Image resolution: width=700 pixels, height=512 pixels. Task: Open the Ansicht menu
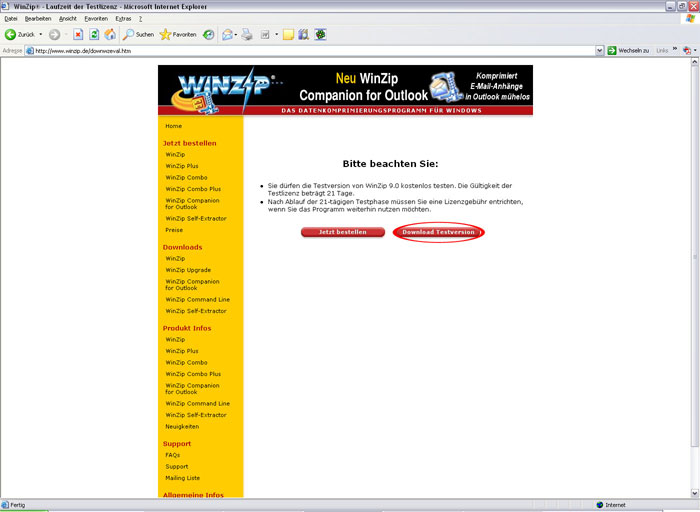click(x=68, y=19)
